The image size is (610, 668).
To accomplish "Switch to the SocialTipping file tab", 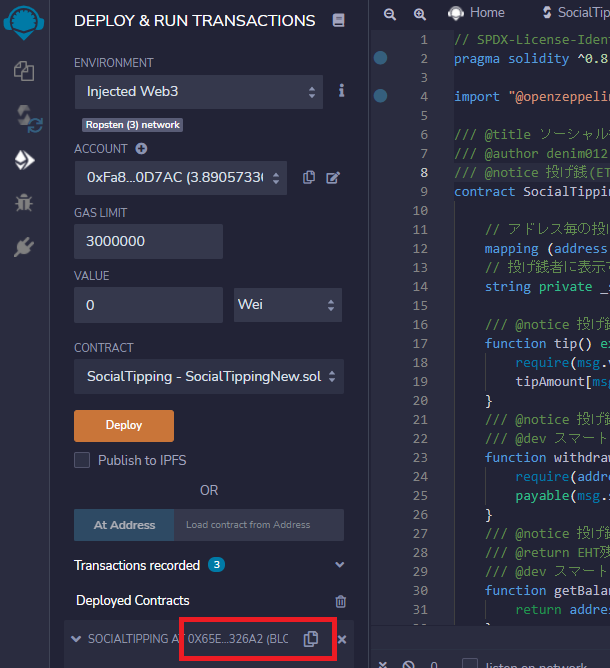I will (576, 13).
